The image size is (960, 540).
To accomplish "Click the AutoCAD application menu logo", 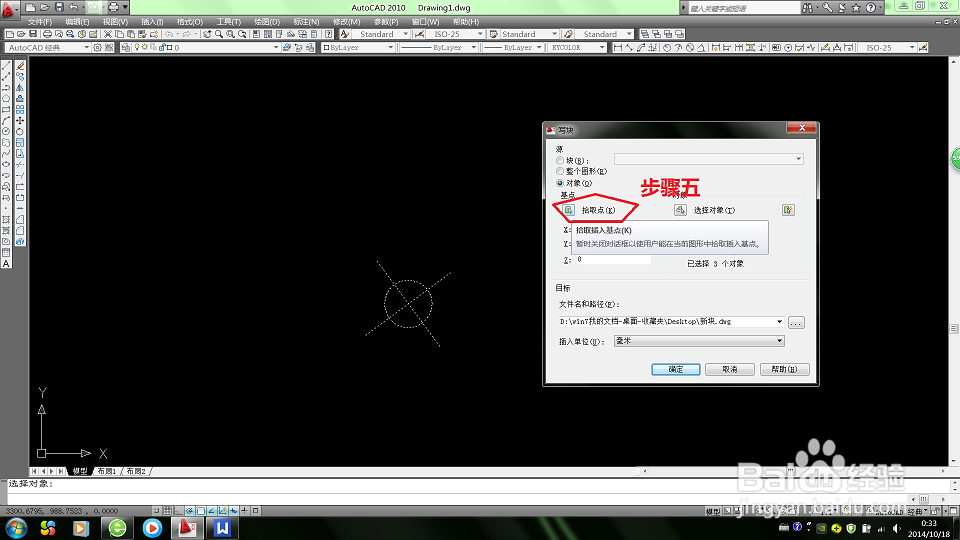I will coord(9,9).
